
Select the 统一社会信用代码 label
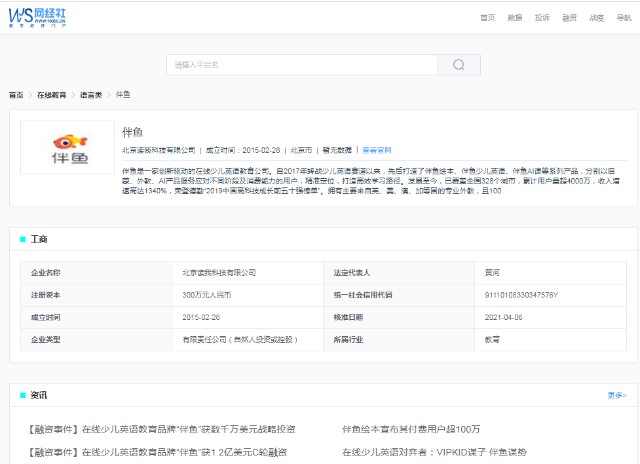click(x=363, y=295)
